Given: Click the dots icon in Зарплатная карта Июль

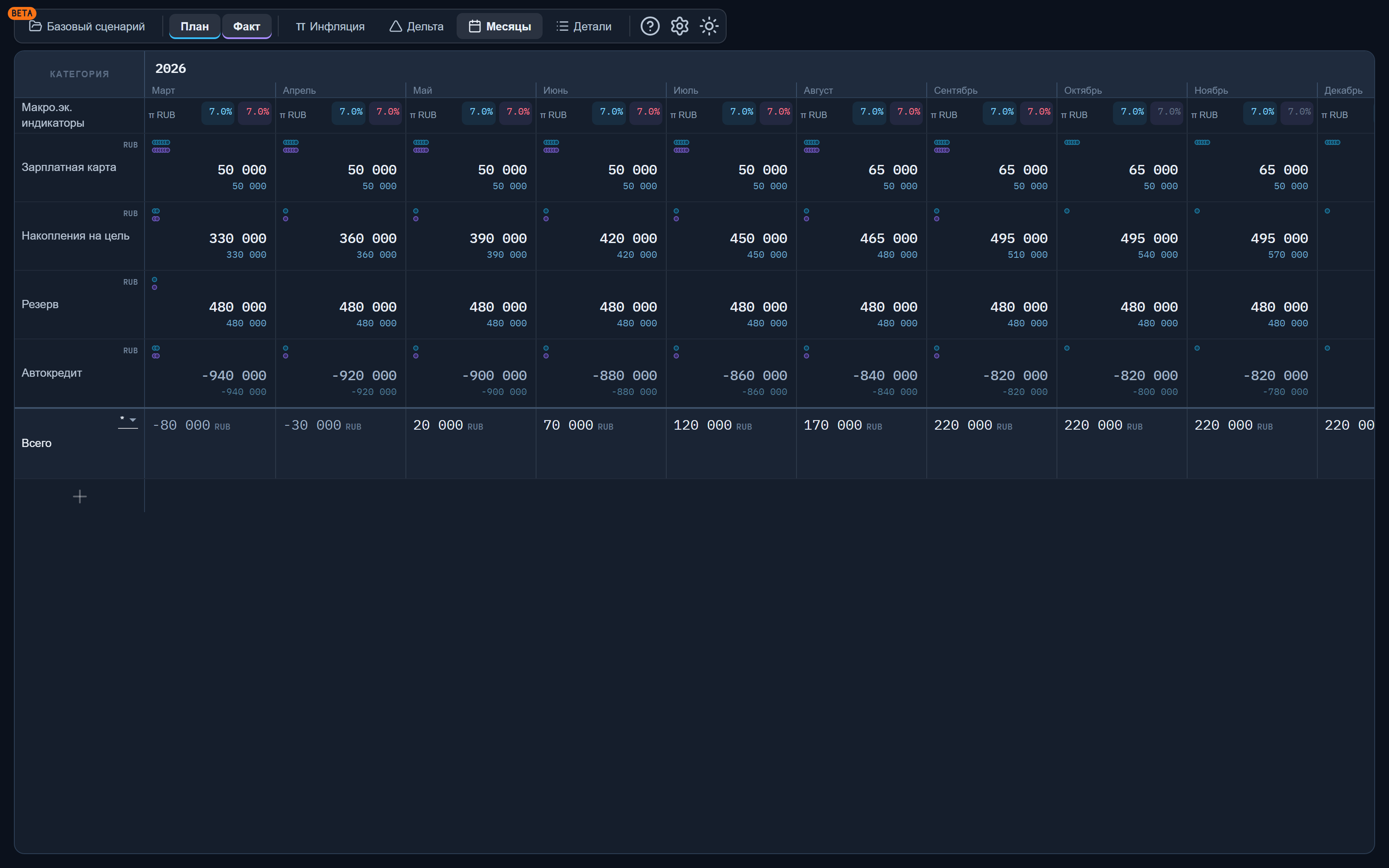Looking at the screenshot, I should tap(681, 146).
